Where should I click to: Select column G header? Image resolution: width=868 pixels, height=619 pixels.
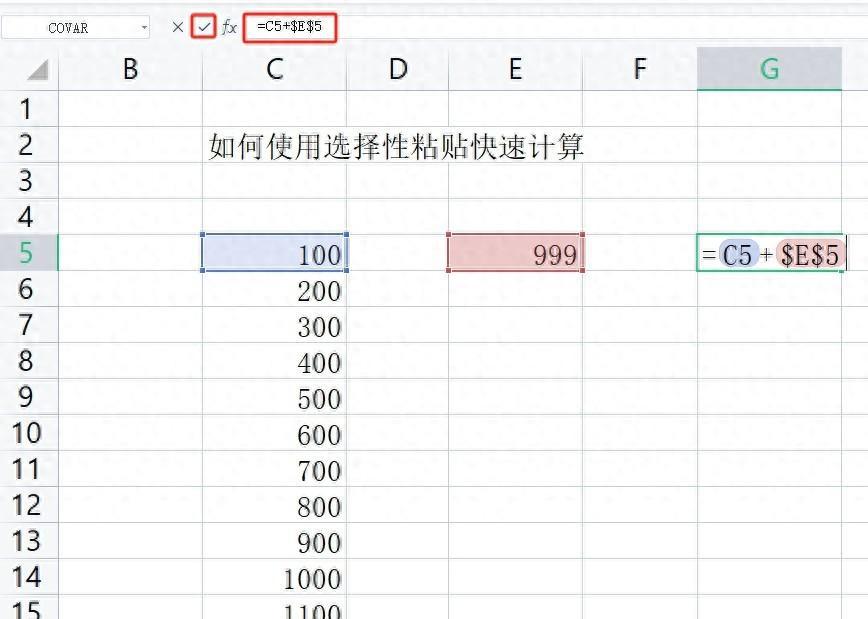(769, 69)
